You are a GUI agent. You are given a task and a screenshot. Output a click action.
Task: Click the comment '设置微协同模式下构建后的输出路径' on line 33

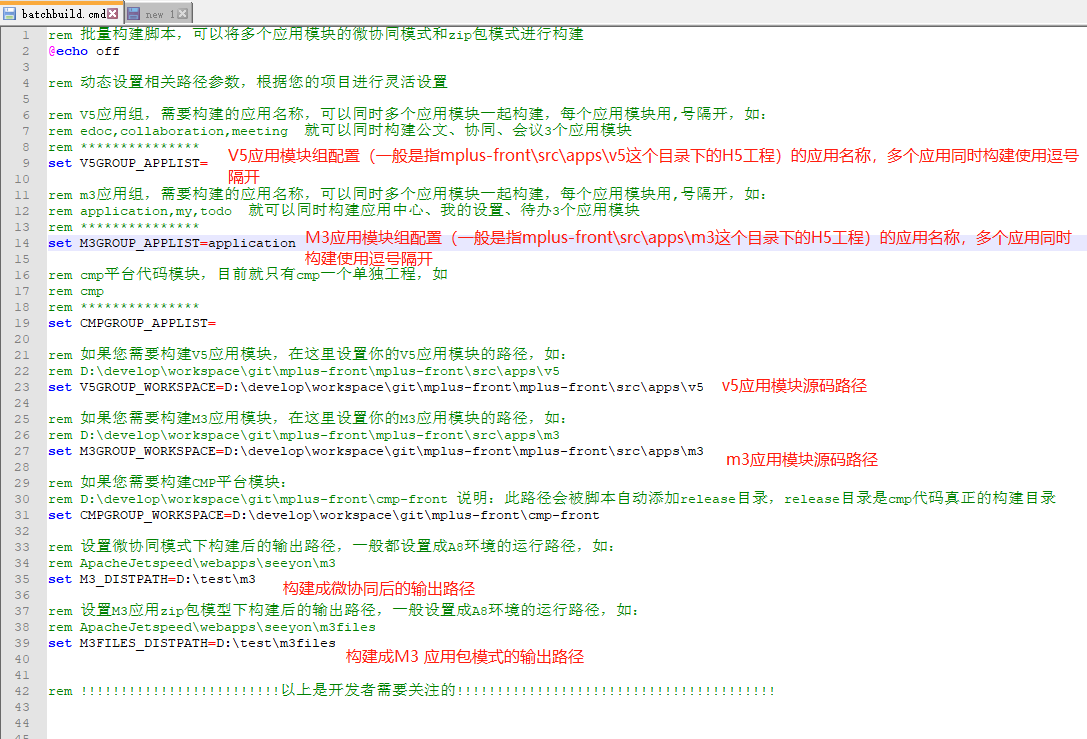332,547
